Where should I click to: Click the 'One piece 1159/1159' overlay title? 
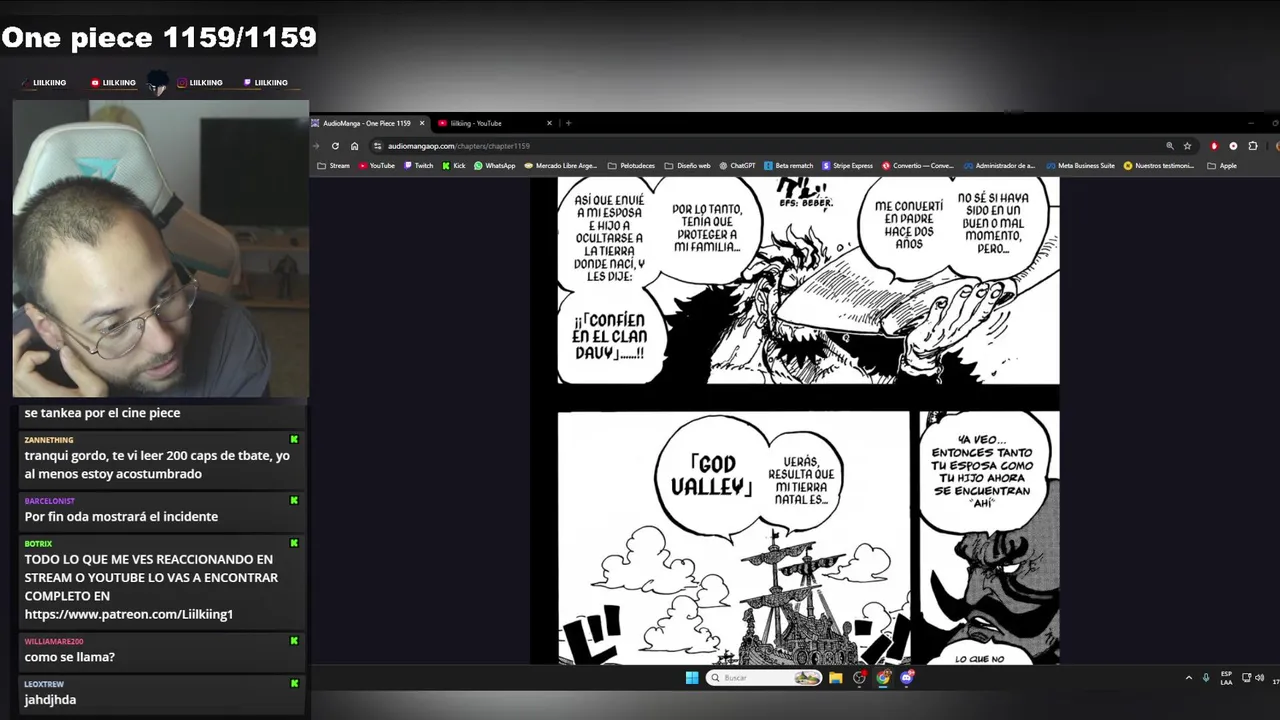click(x=159, y=38)
